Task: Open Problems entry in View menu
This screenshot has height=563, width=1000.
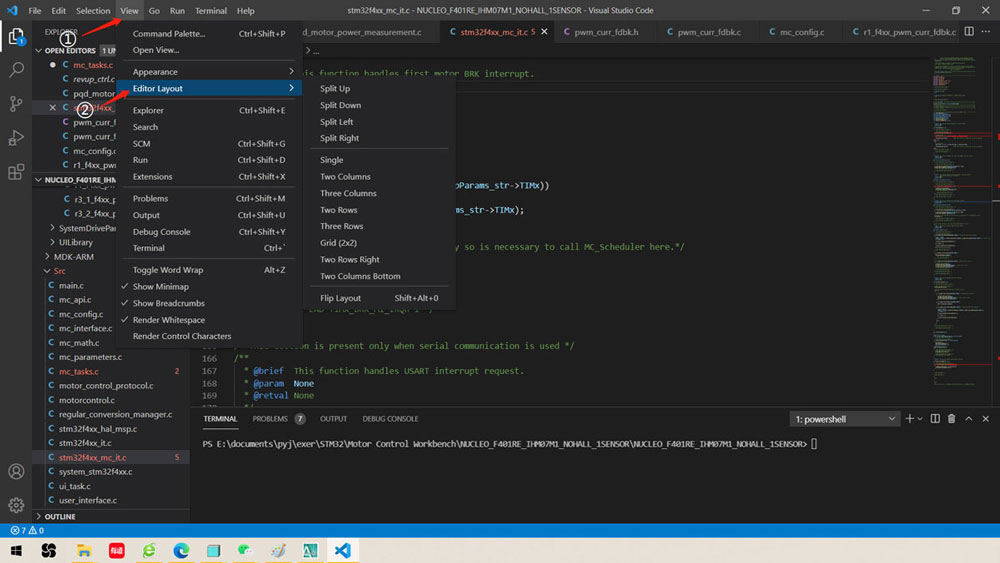Action: coord(208,198)
